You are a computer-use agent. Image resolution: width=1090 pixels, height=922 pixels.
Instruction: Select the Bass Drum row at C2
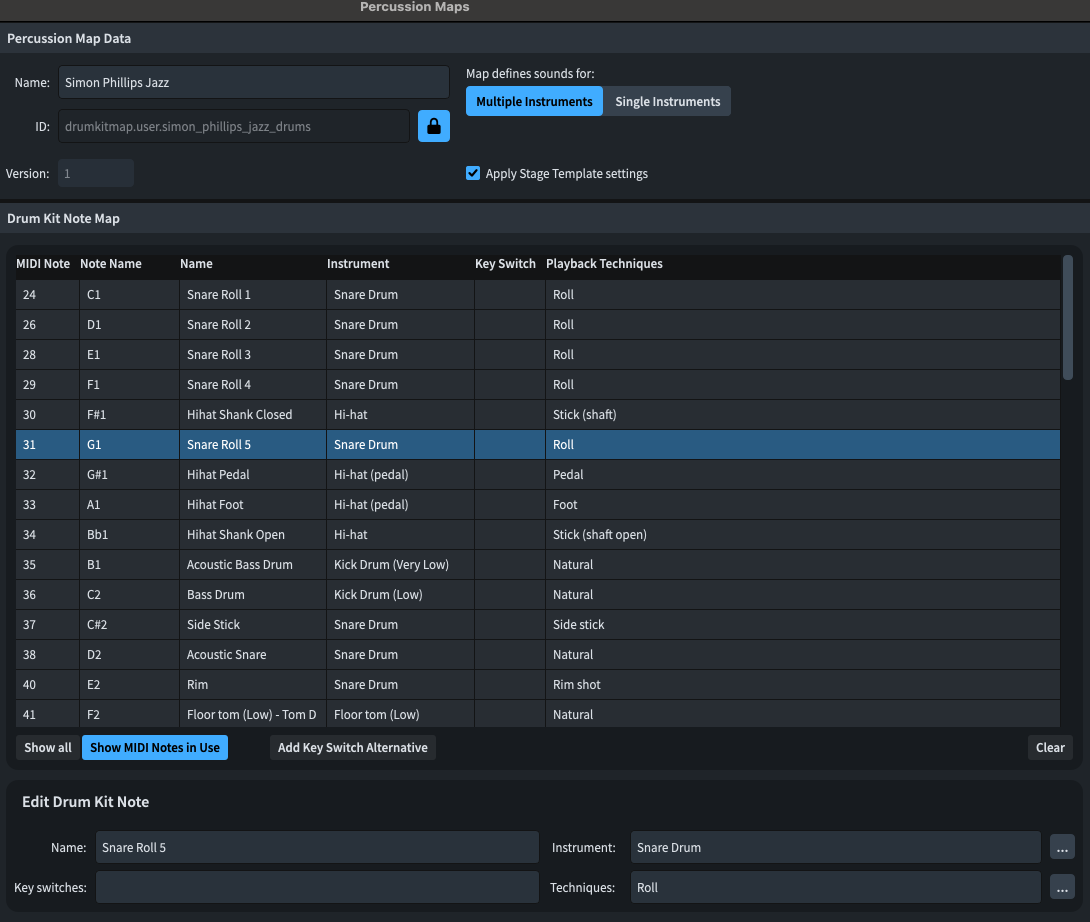(538, 594)
